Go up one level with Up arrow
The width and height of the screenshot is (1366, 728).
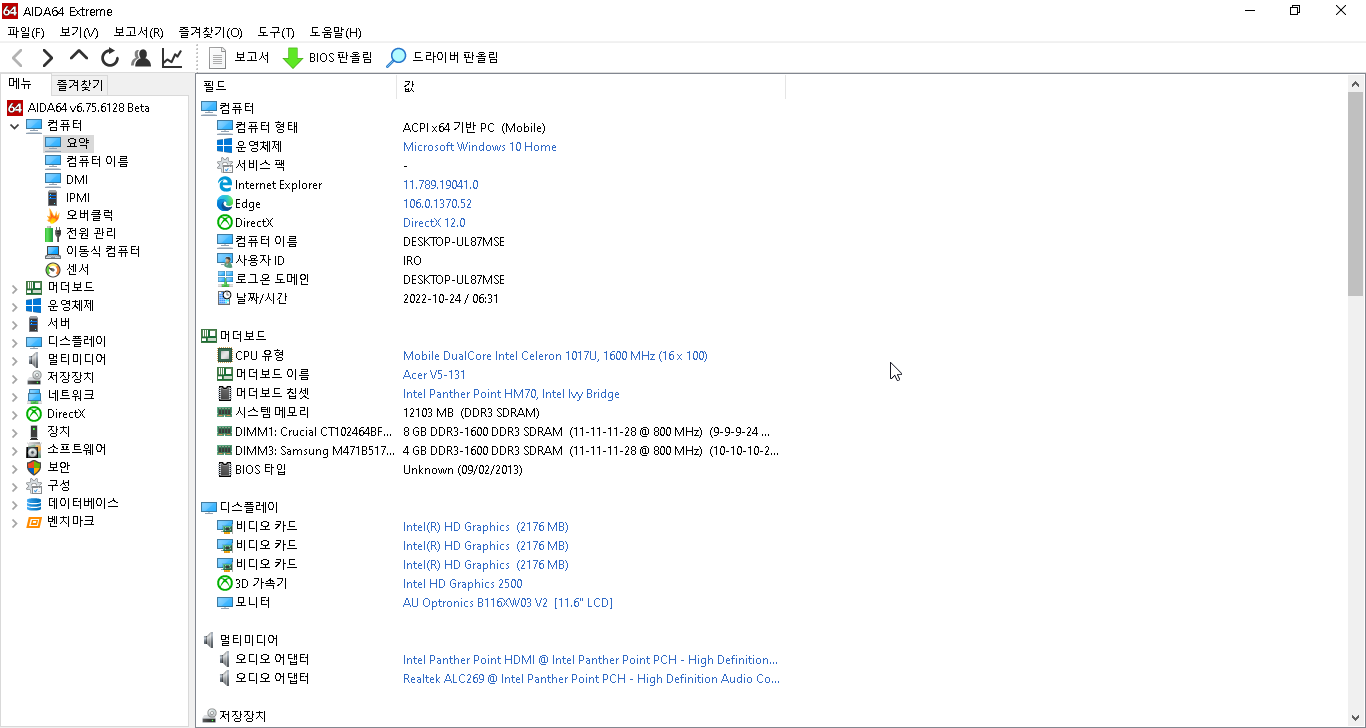pos(79,56)
